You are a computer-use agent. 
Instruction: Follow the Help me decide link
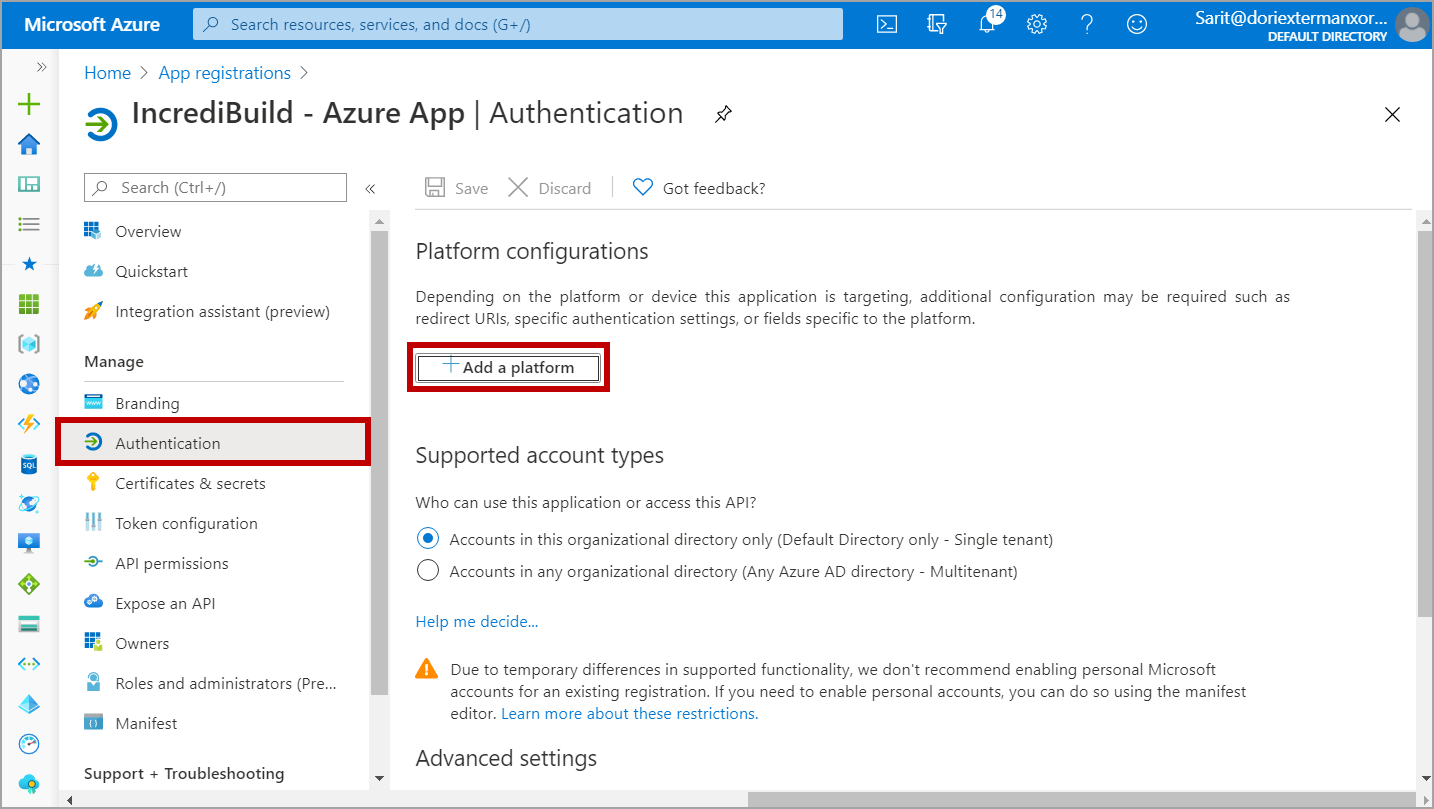pos(477,621)
